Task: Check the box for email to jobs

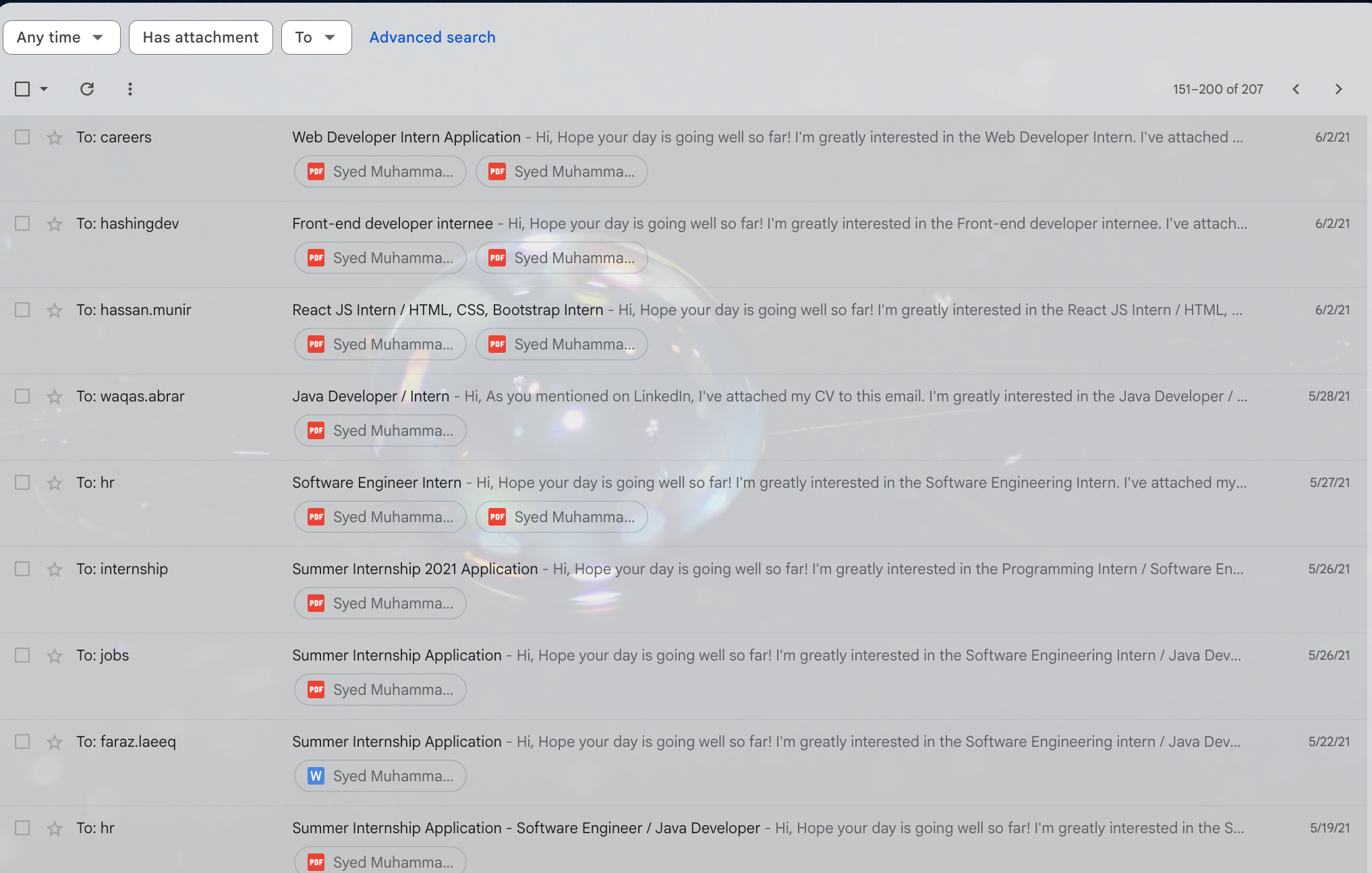Action: point(22,655)
